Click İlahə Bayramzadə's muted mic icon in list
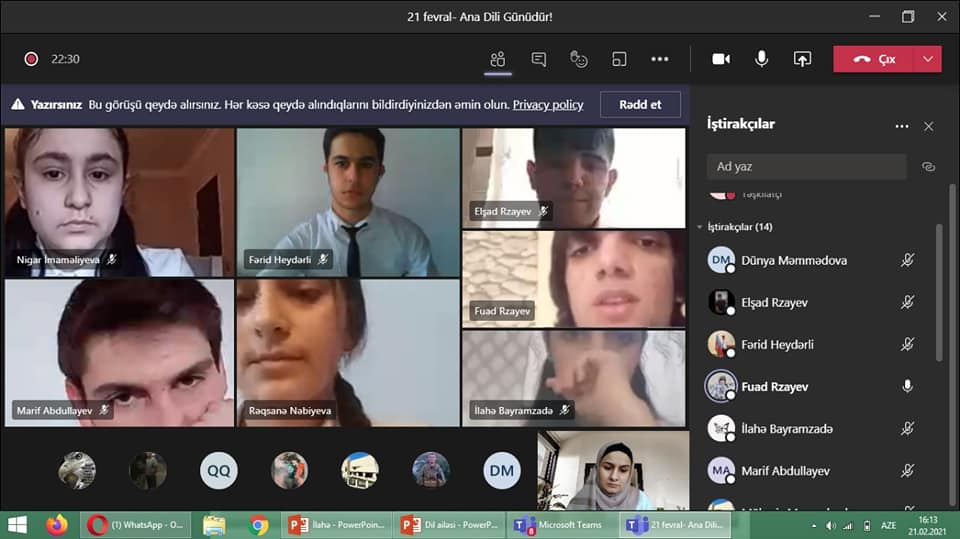This screenshot has width=960, height=539. (907, 428)
